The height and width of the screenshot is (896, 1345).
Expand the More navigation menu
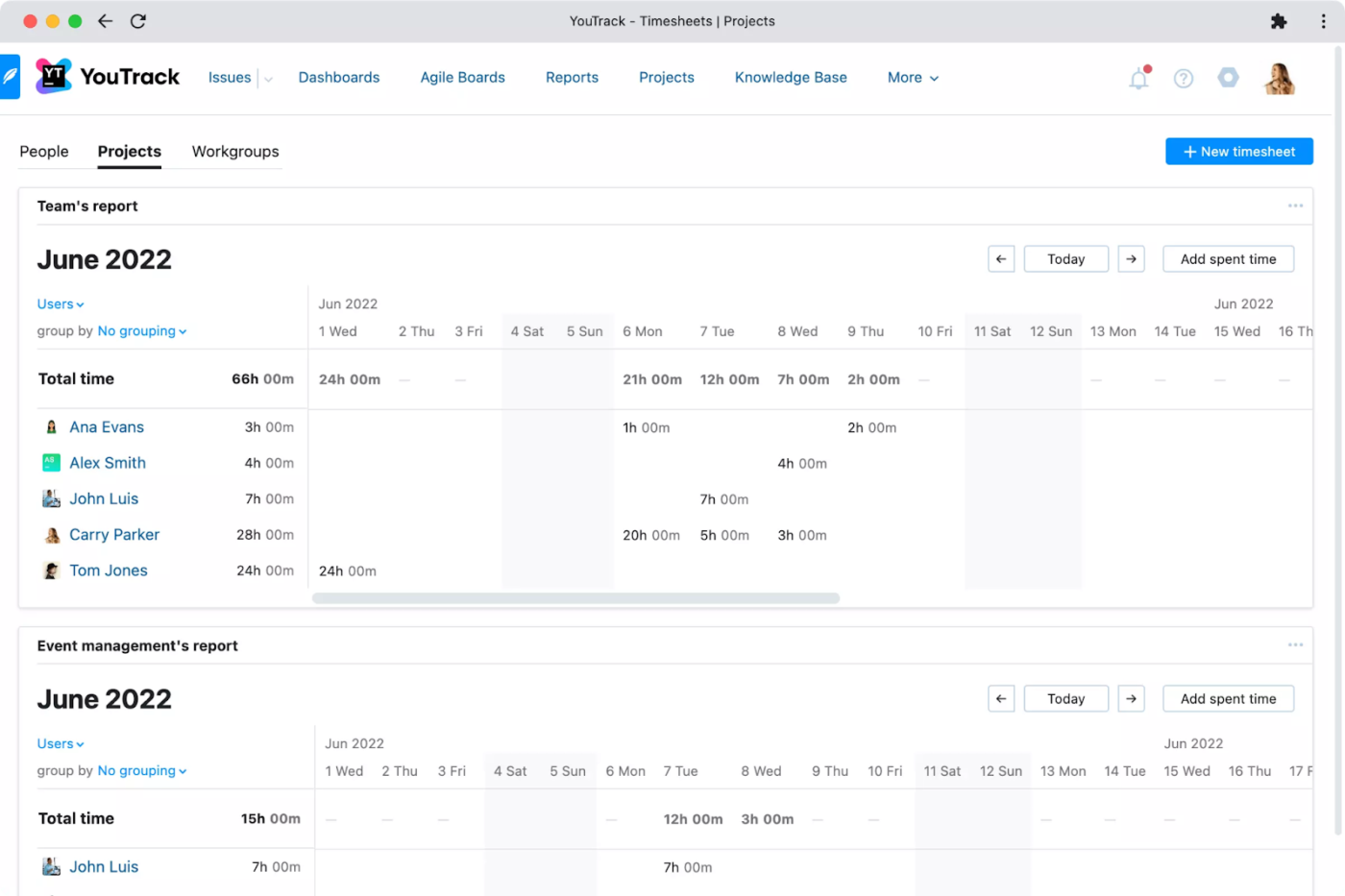click(913, 78)
